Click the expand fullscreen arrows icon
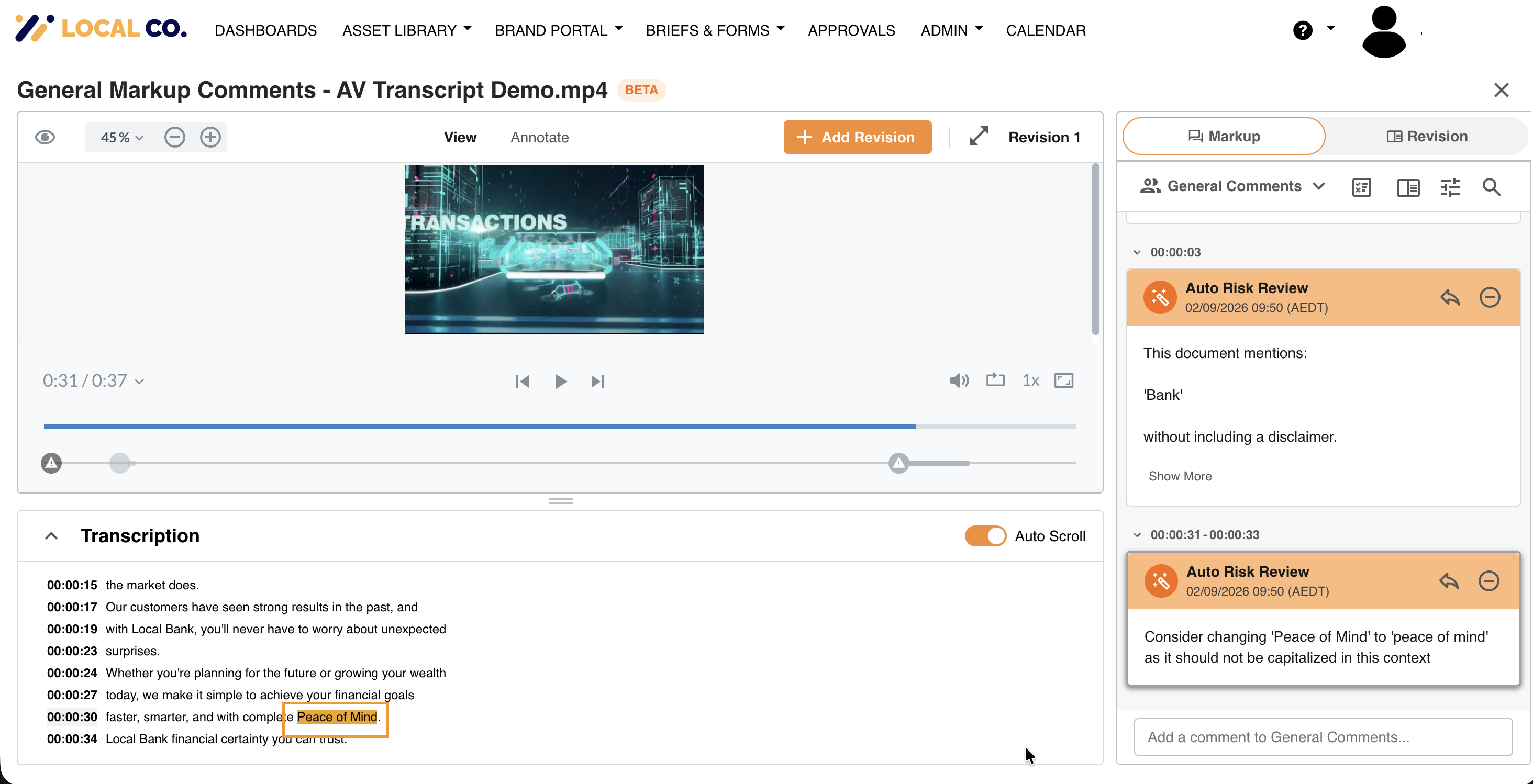Image resolution: width=1533 pixels, height=784 pixels. pyautogui.click(x=979, y=137)
